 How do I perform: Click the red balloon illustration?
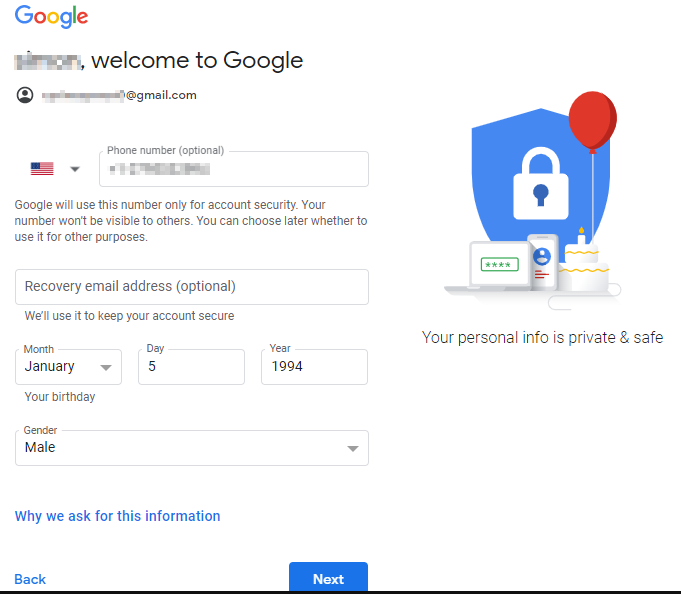click(x=592, y=121)
